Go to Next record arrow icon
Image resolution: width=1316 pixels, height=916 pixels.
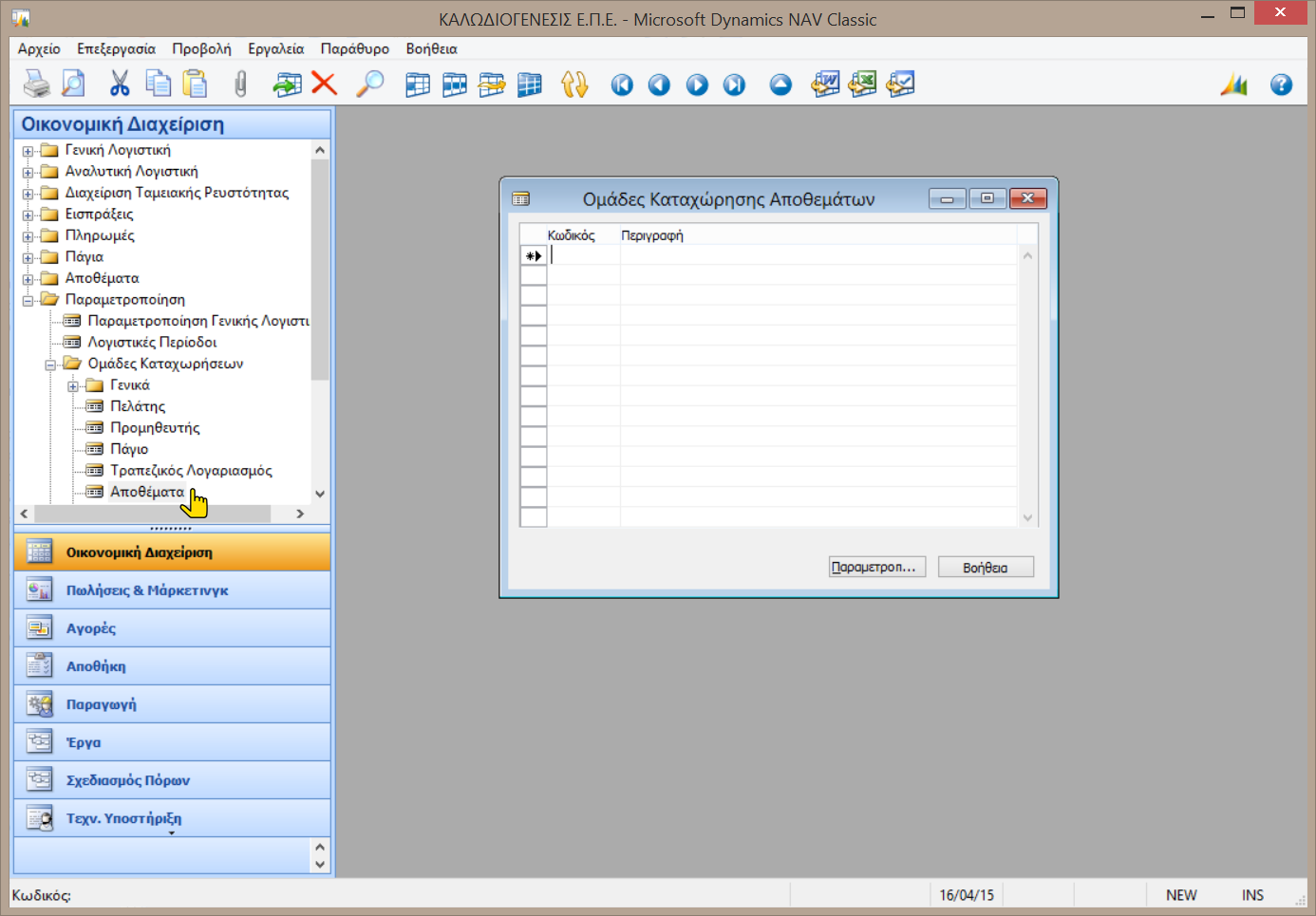pos(697,85)
